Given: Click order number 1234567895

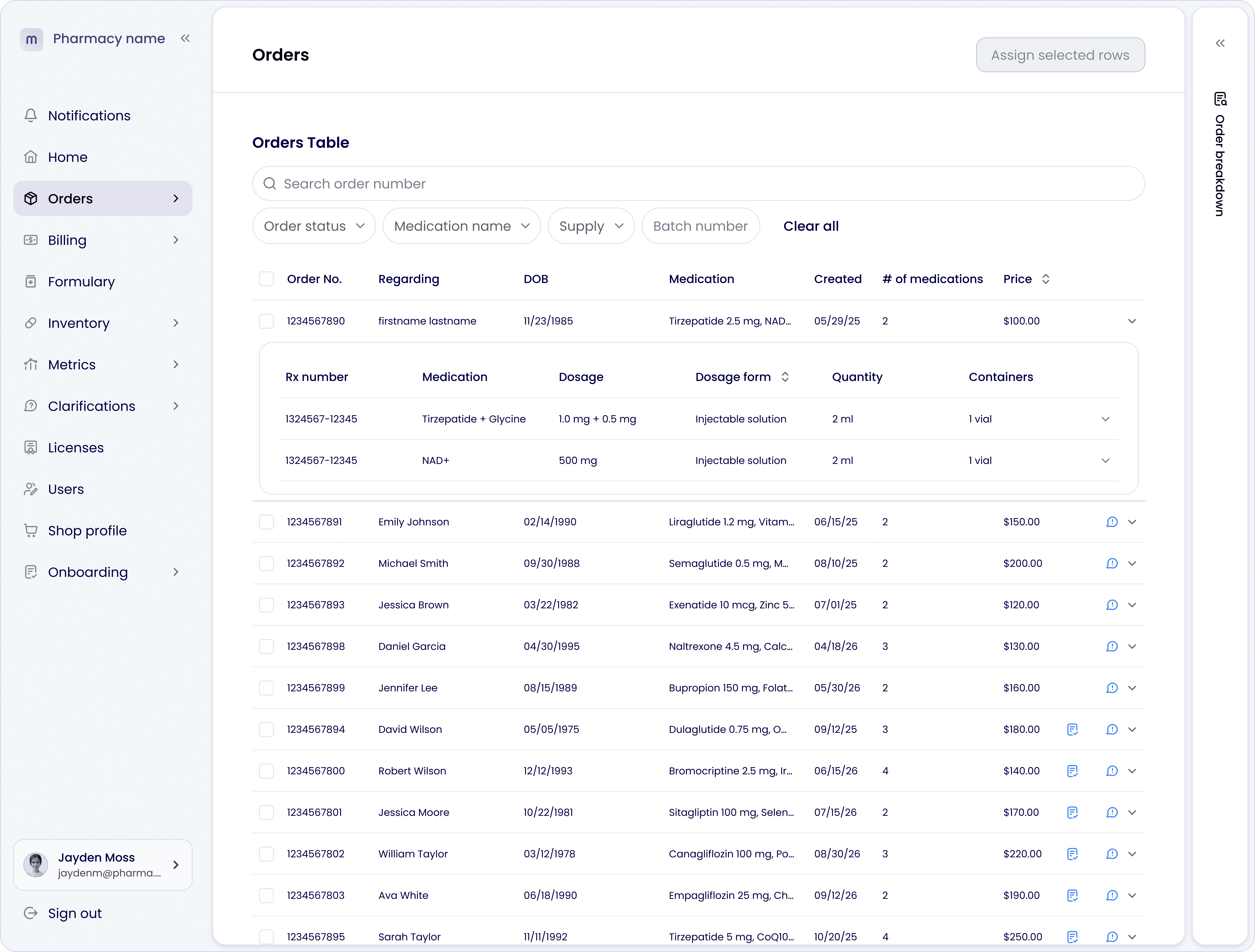Looking at the screenshot, I should pos(316,937).
